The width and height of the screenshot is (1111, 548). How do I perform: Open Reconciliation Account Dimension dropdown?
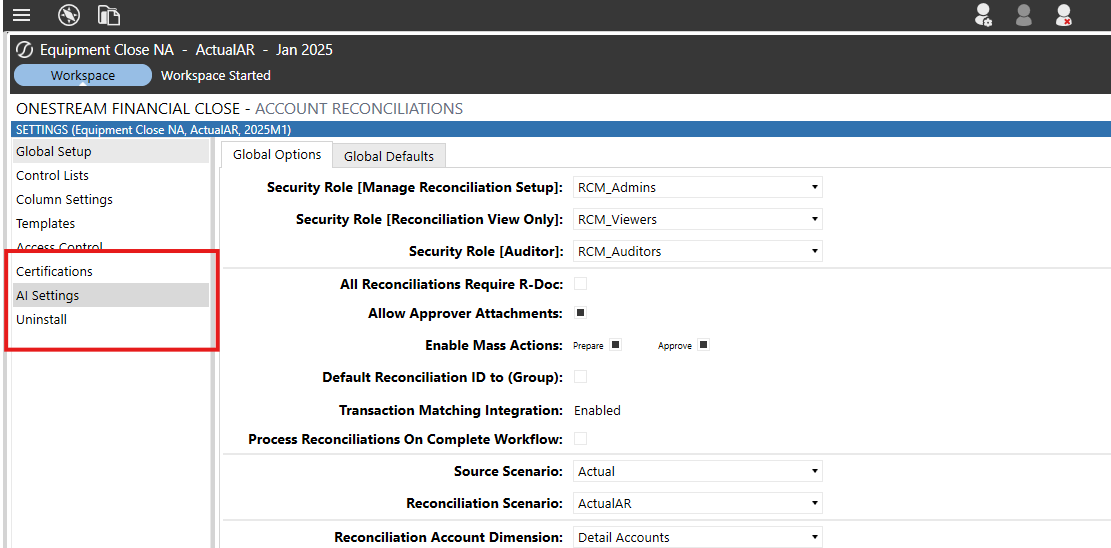point(697,537)
